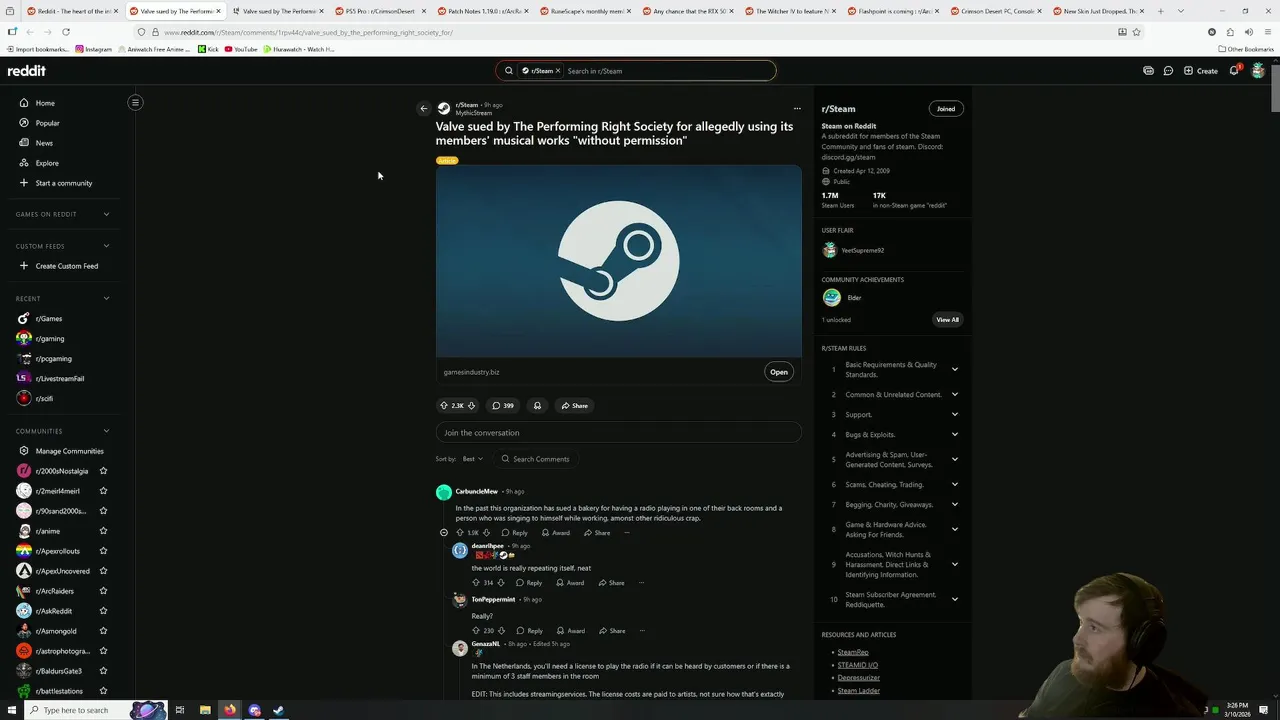Favorite r/2000sNostalgia with star
Screen dimensions: 1280x720
point(103,471)
